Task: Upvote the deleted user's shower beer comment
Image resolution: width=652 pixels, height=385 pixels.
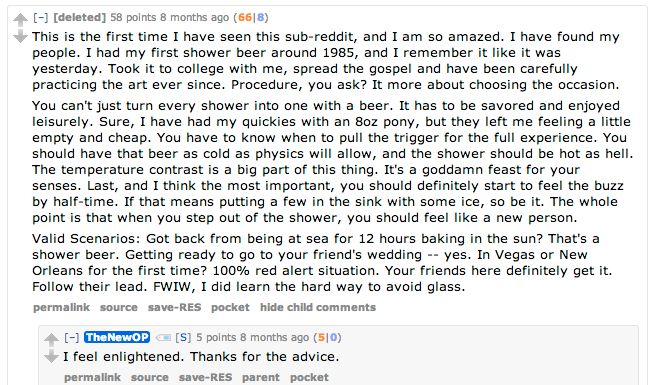Action: 20,19
